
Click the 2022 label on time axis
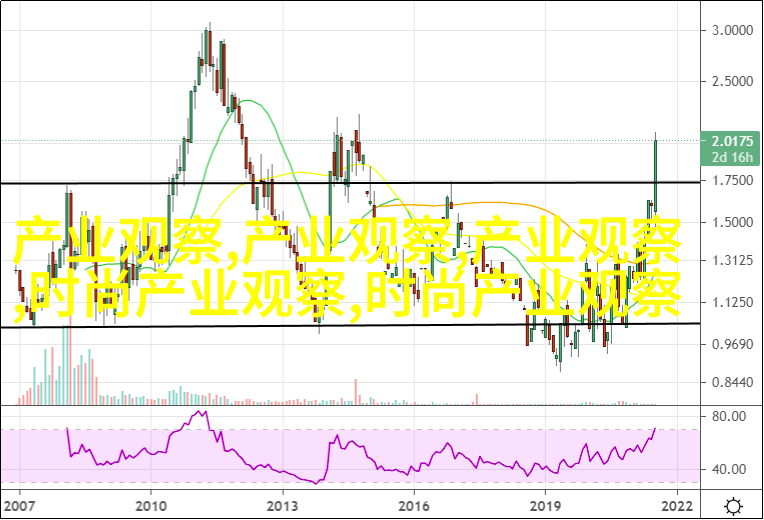coord(679,505)
